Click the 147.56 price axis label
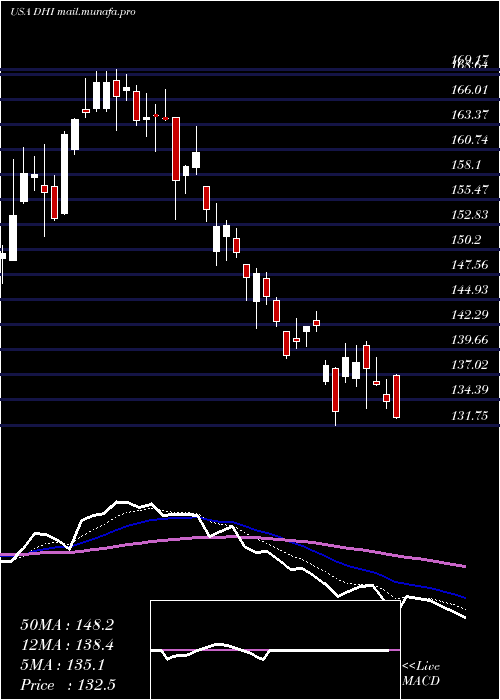 [x=469, y=265]
